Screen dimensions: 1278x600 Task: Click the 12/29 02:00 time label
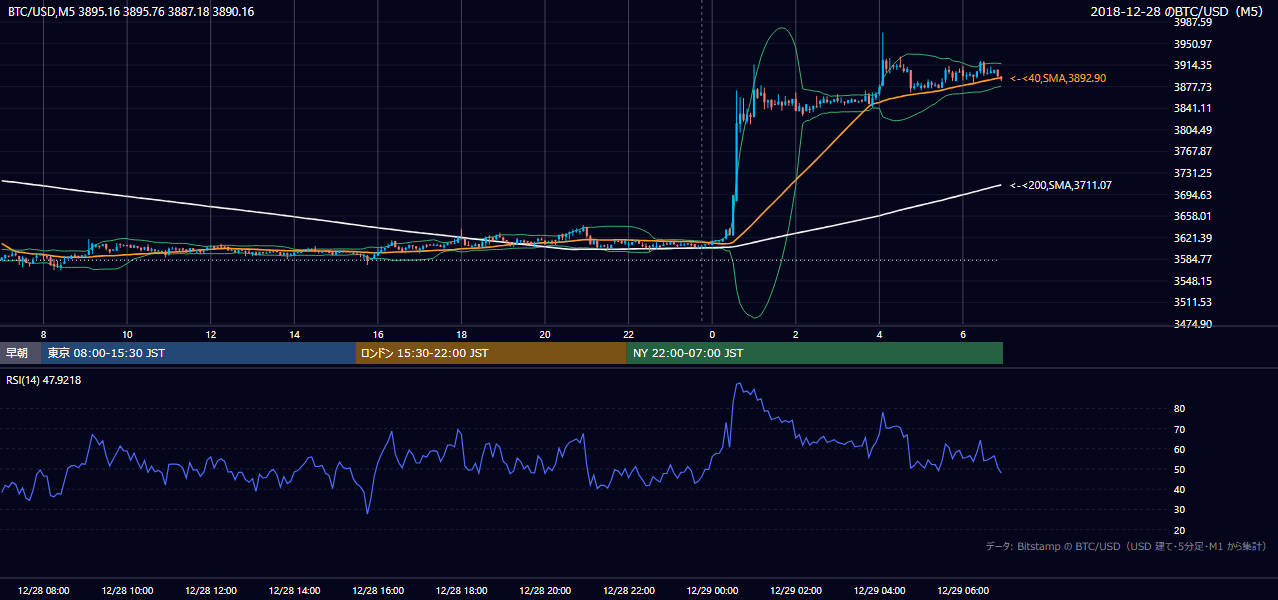(x=795, y=591)
